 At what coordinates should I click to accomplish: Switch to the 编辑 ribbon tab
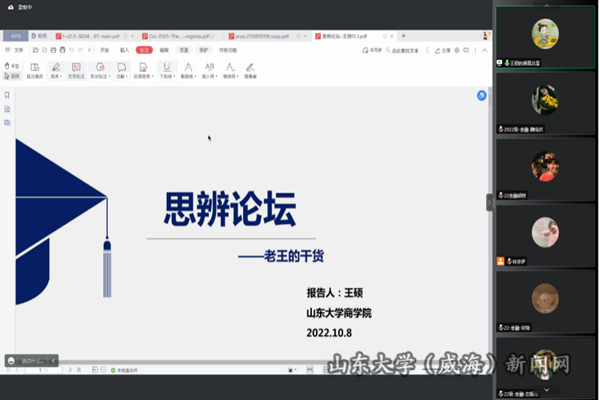[164, 50]
